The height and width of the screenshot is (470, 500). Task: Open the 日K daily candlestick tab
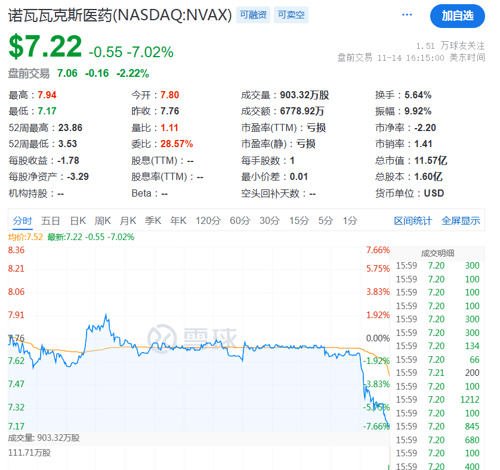(78, 221)
